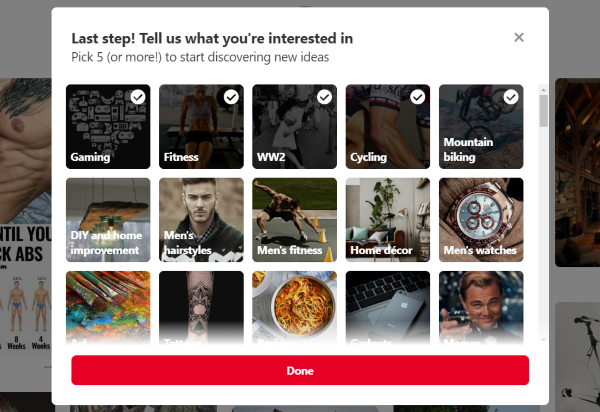The image size is (600, 412).
Task: Toggle off the Cycling checkmark
Action: (417, 97)
